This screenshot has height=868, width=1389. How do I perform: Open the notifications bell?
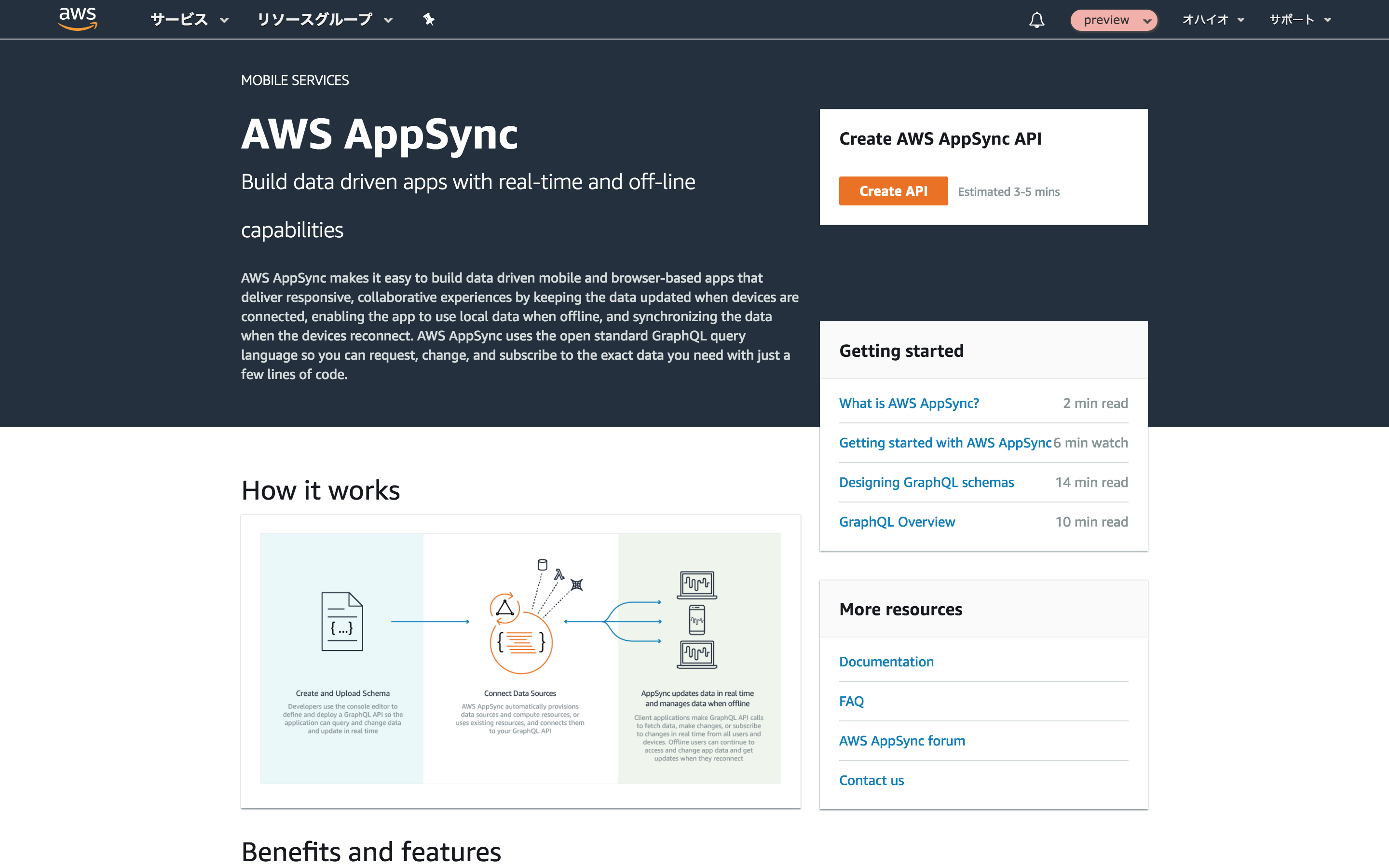[x=1036, y=19]
